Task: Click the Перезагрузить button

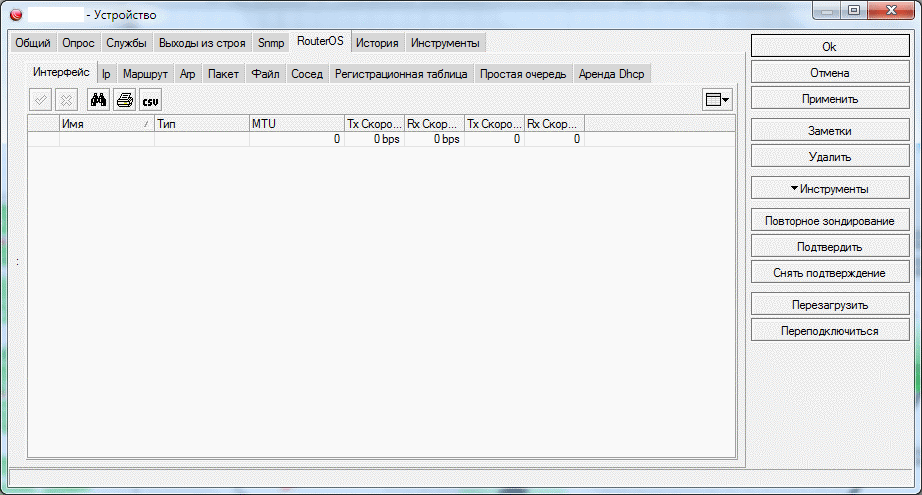Action: coord(830,305)
